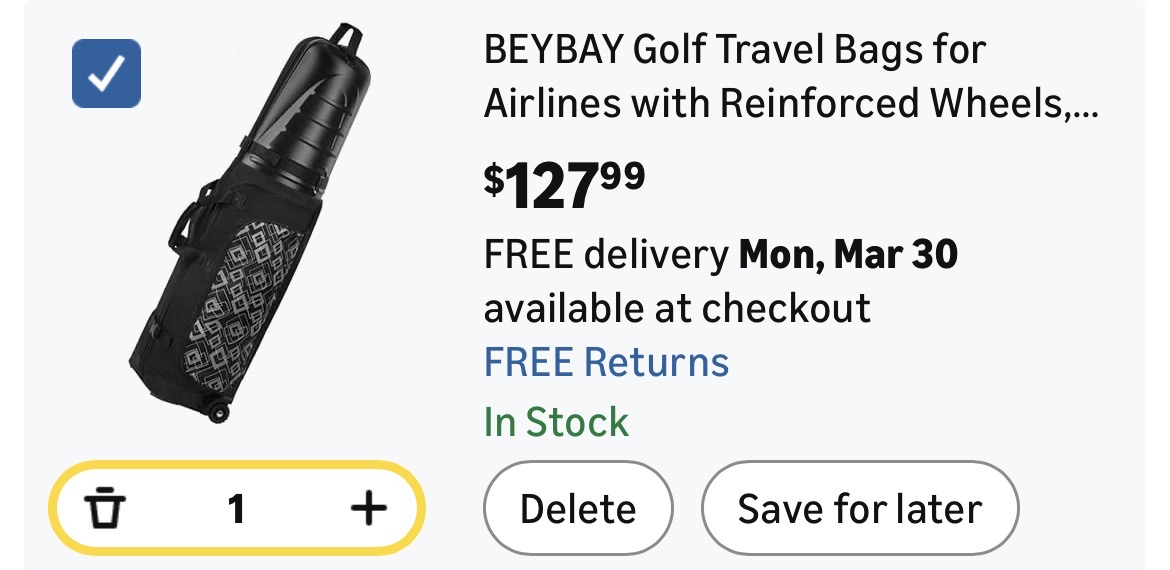Click the trash can icon in quantity selector
This screenshot has width=1170, height=570.
(105, 510)
